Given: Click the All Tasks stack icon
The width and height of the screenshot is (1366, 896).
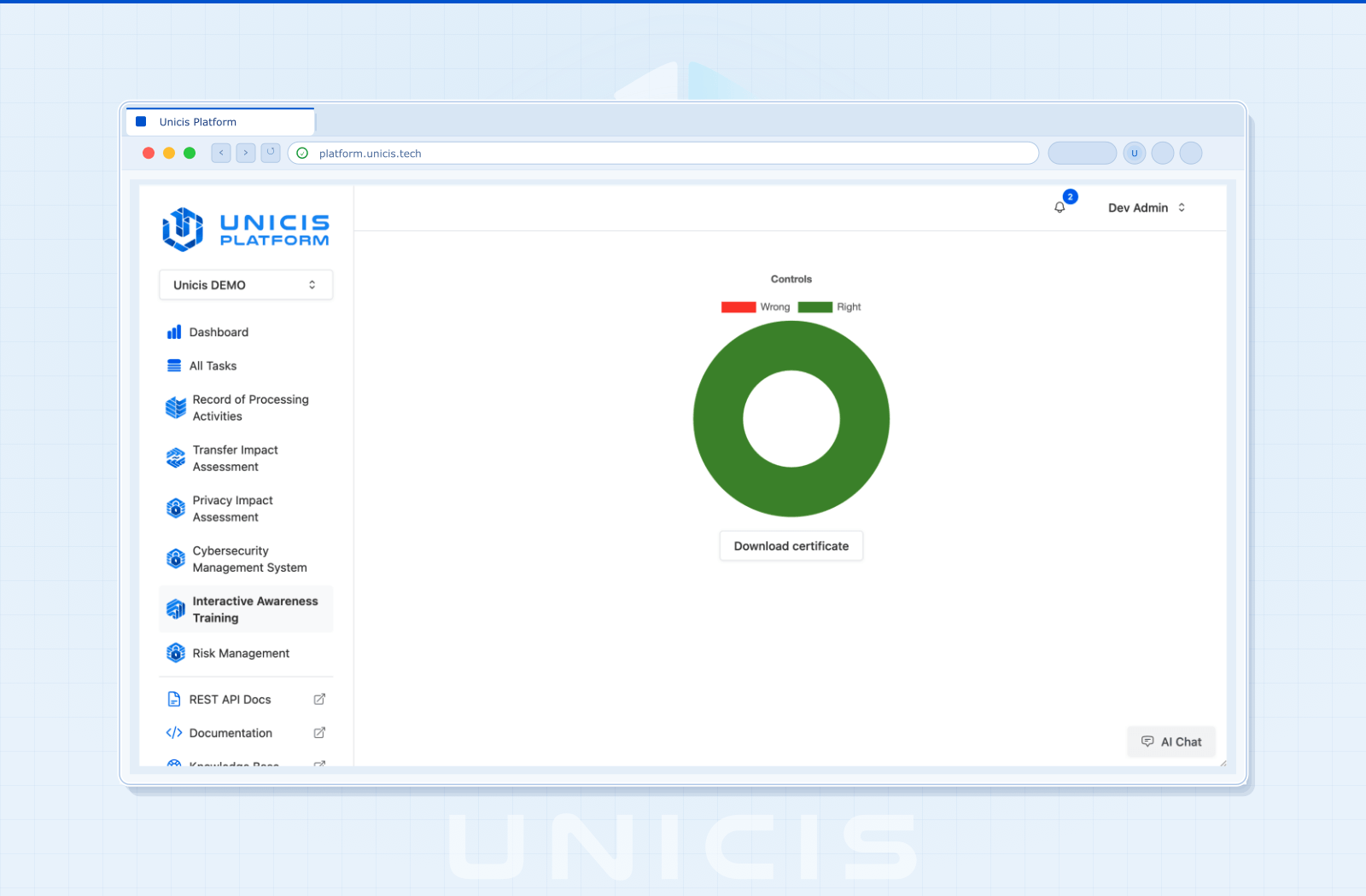Looking at the screenshot, I should click(x=174, y=365).
